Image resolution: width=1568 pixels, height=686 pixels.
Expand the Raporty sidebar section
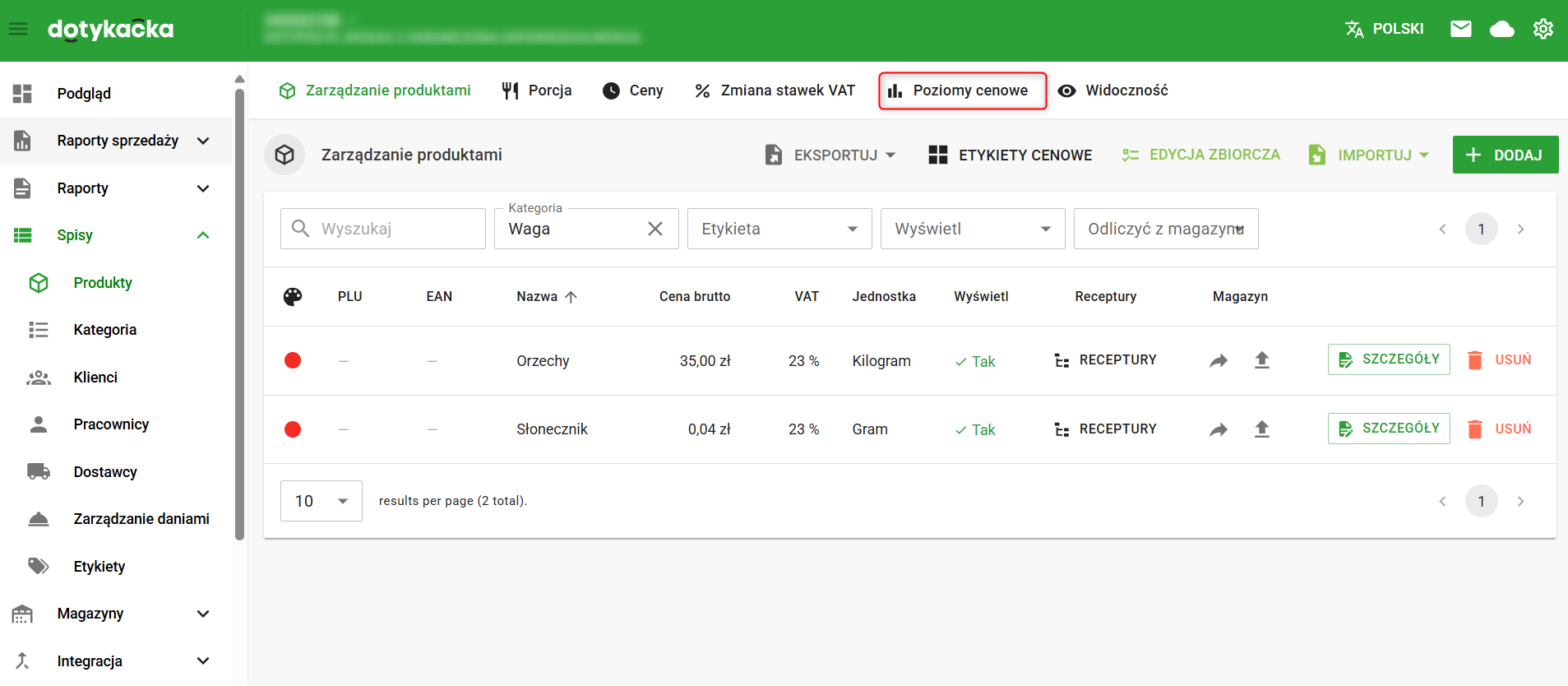pyautogui.click(x=116, y=188)
